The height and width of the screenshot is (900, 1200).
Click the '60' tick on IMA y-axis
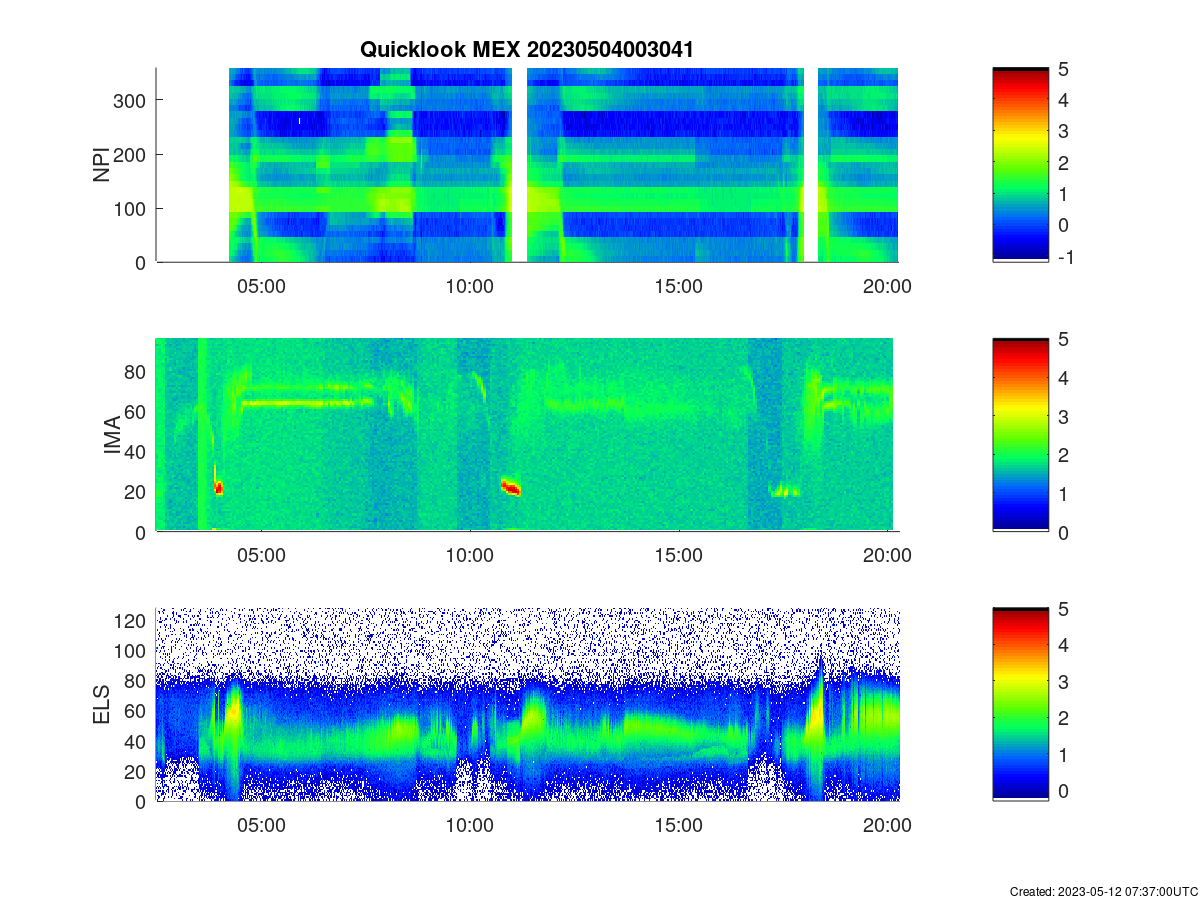point(136,411)
